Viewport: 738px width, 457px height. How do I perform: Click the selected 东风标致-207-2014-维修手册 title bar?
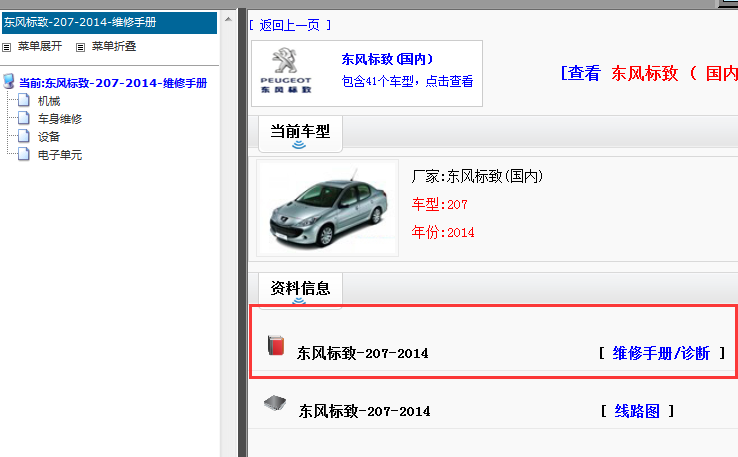[x=109, y=23]
